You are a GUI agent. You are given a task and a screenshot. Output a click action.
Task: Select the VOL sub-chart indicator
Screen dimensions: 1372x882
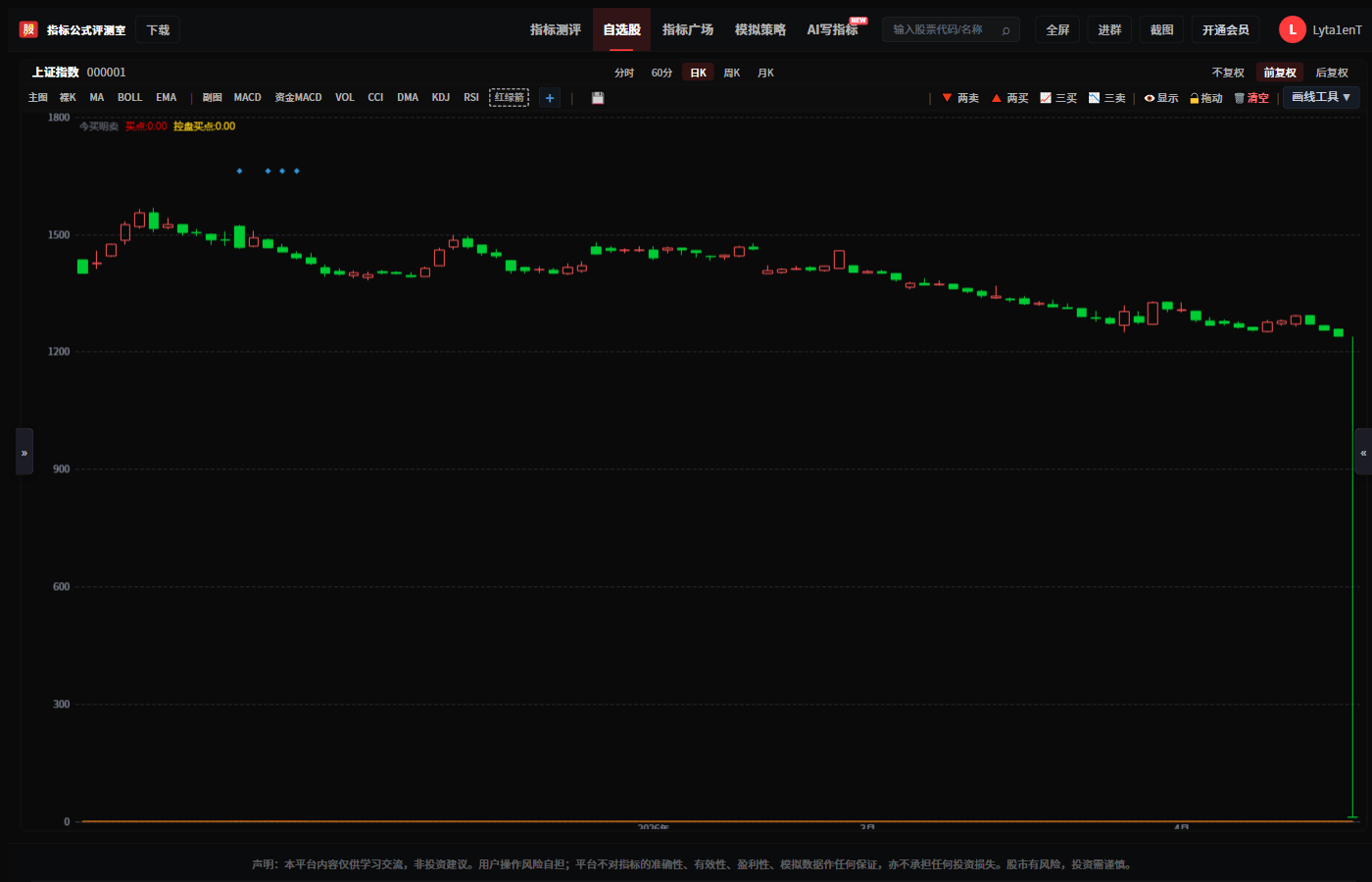point(345,98)
